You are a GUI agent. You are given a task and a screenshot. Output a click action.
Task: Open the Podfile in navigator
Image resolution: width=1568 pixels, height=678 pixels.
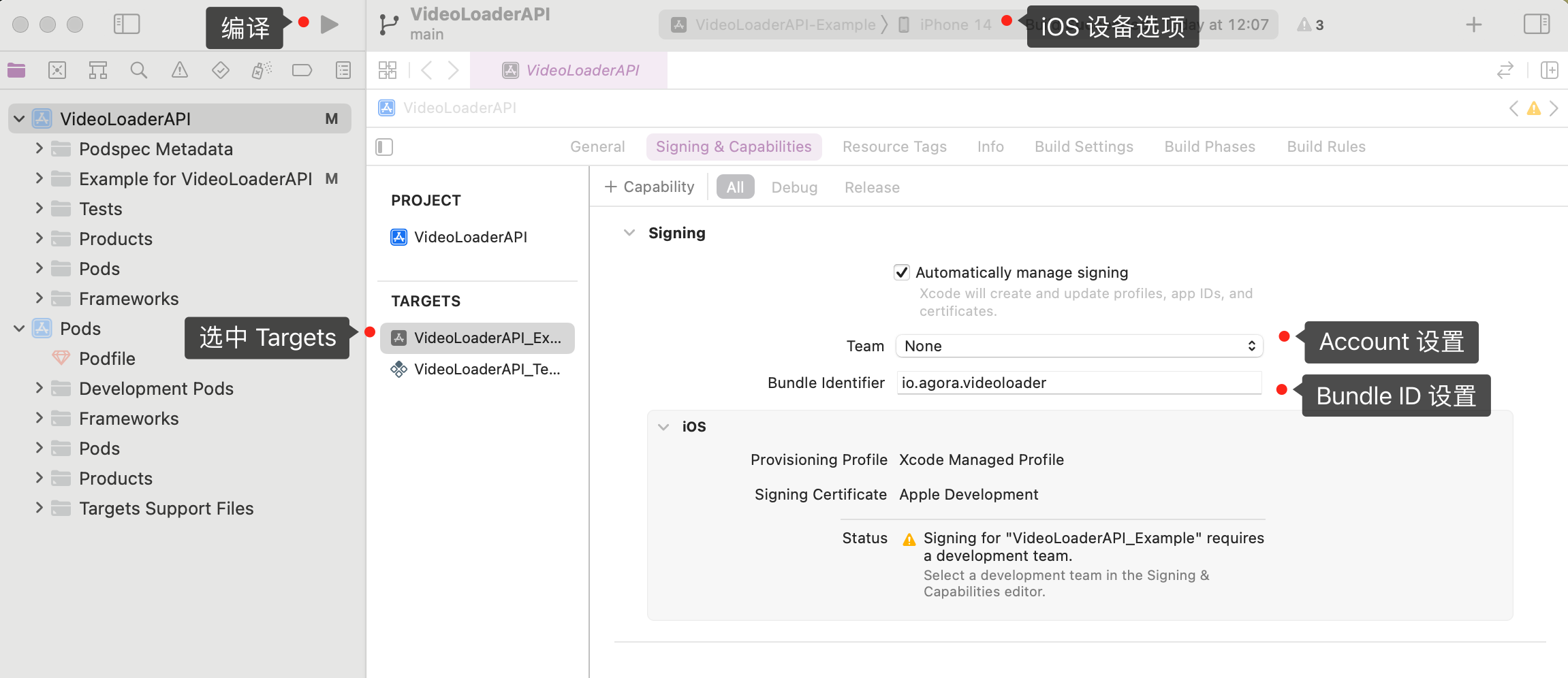(107, 359)
